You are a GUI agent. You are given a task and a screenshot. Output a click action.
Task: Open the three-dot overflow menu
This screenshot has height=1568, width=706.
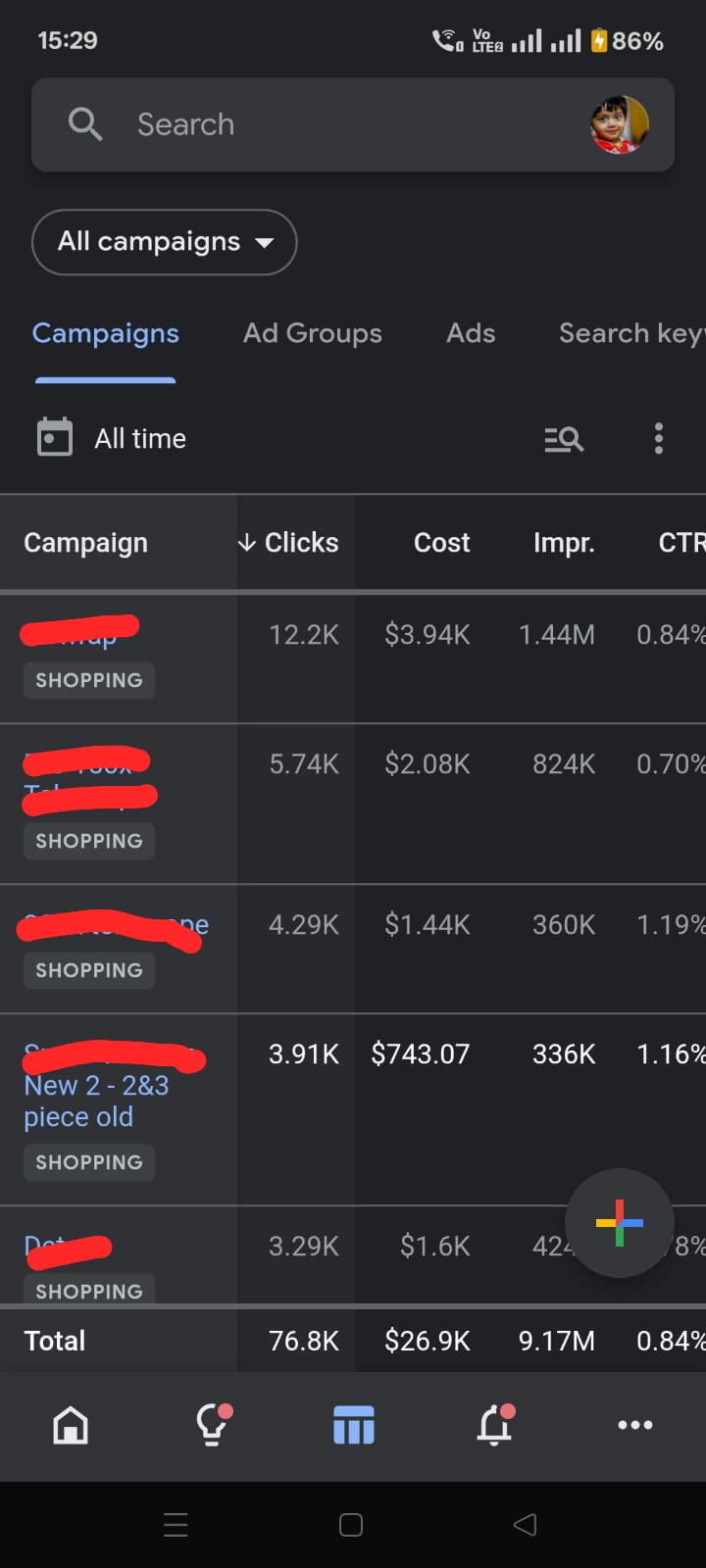pos(658,438)
